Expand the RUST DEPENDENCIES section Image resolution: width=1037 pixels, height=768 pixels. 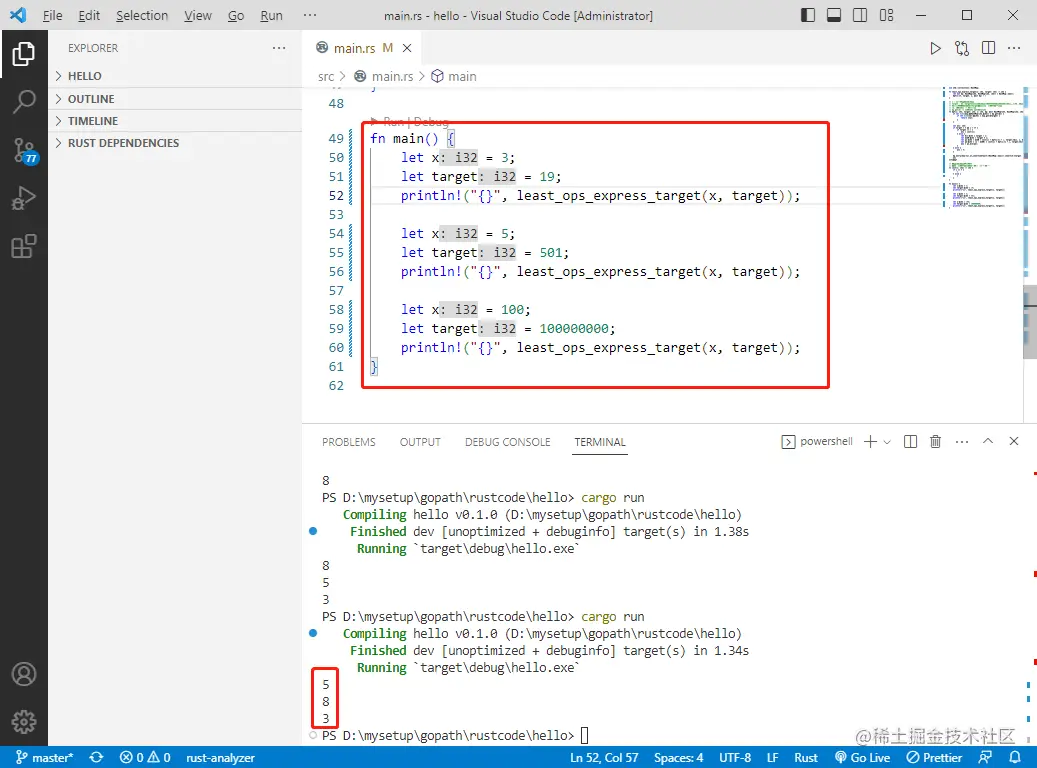[175, 143]
